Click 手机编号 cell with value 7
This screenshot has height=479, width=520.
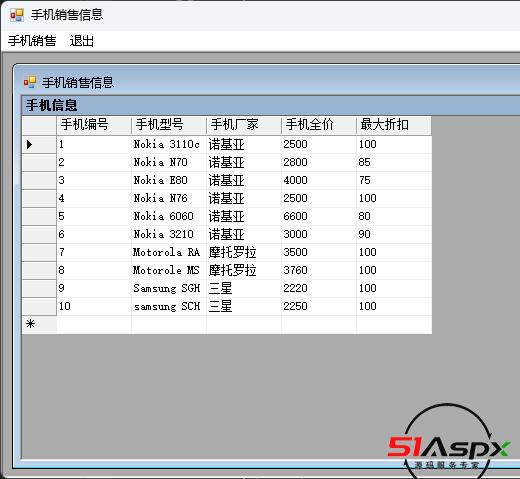click(x=94, y=252)
